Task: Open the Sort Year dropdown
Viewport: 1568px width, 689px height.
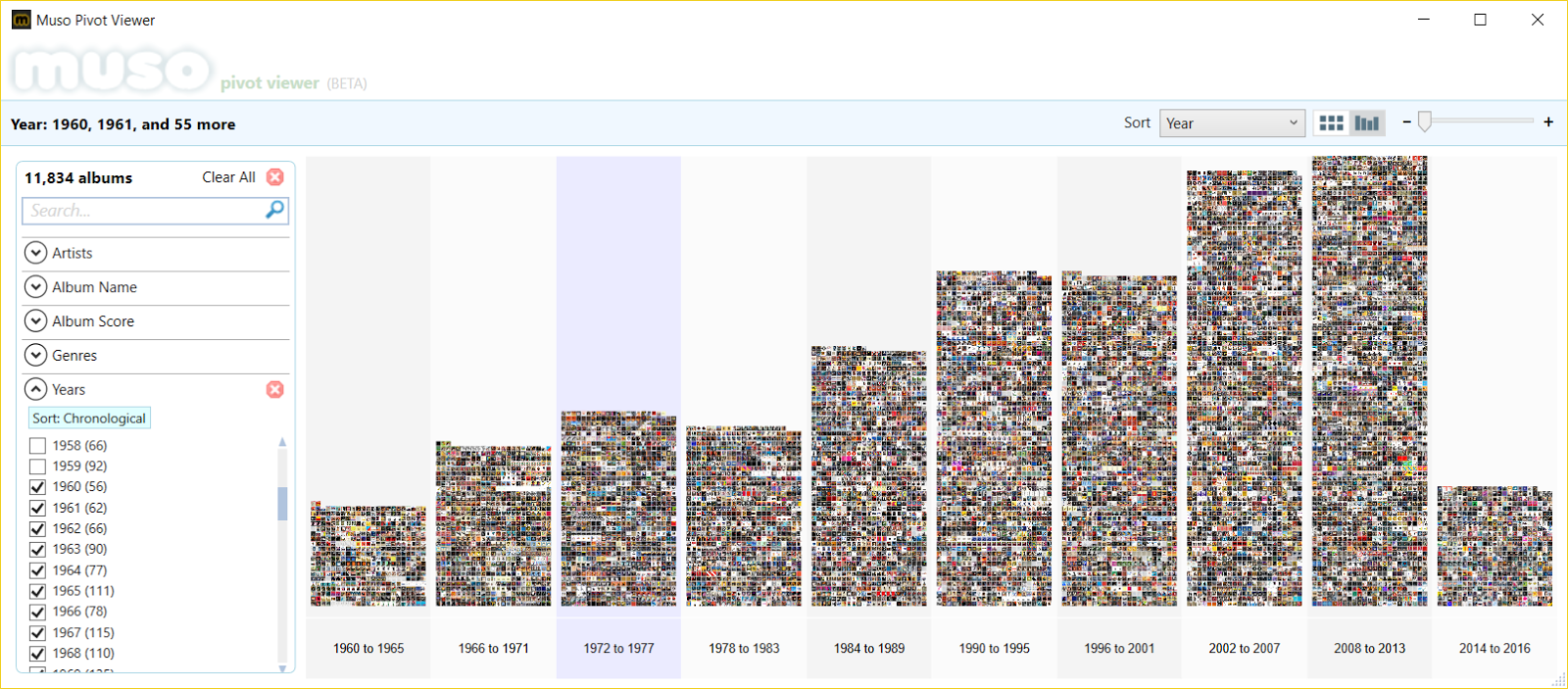Action: (x=1232, y=123)
